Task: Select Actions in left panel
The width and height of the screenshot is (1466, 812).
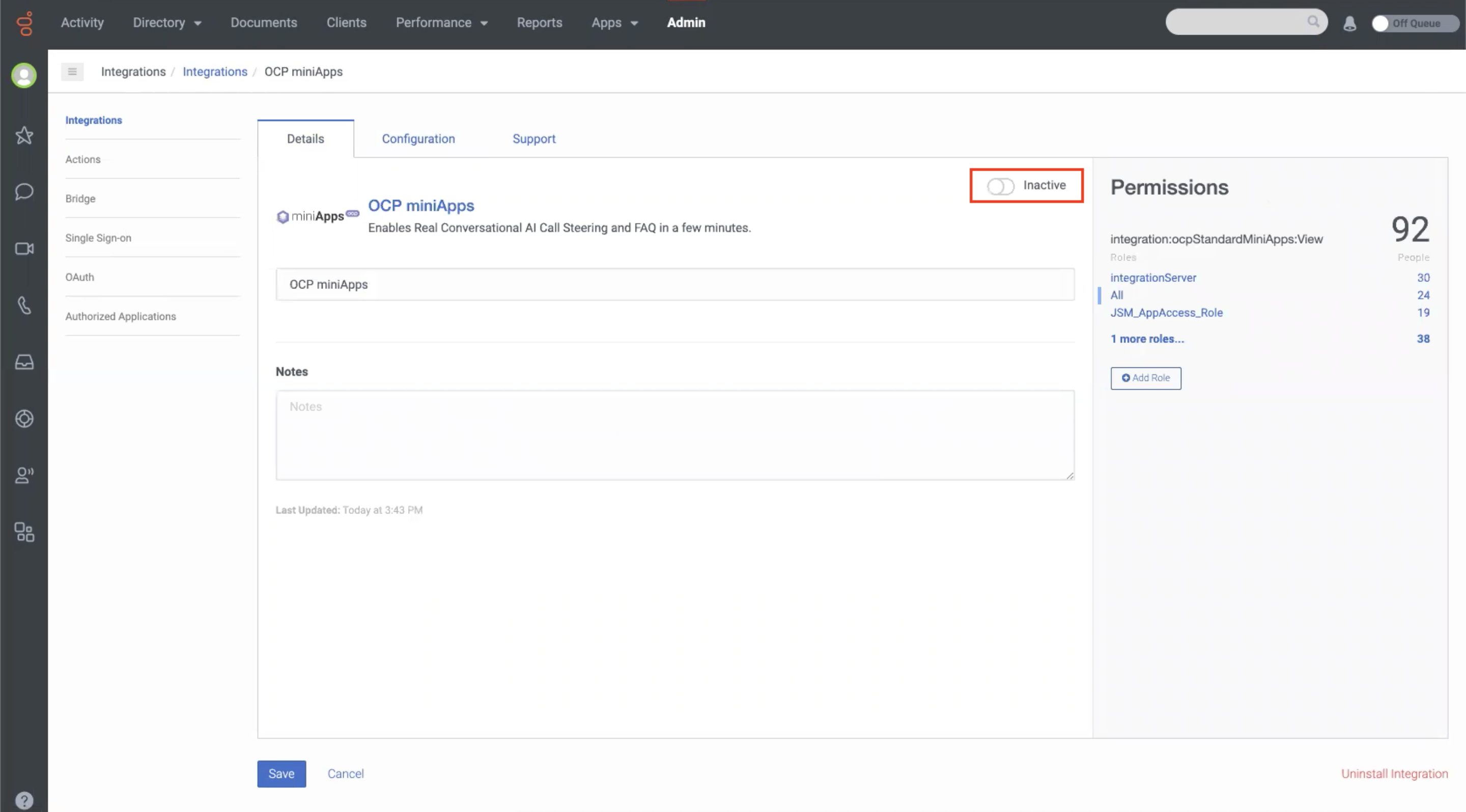Action: (83, 159)
